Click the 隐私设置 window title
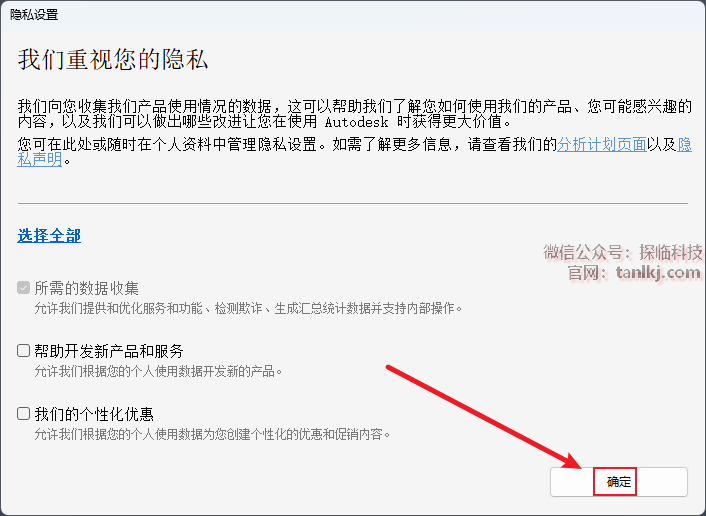This screenshot has height=516, width=706. point(34,15)
